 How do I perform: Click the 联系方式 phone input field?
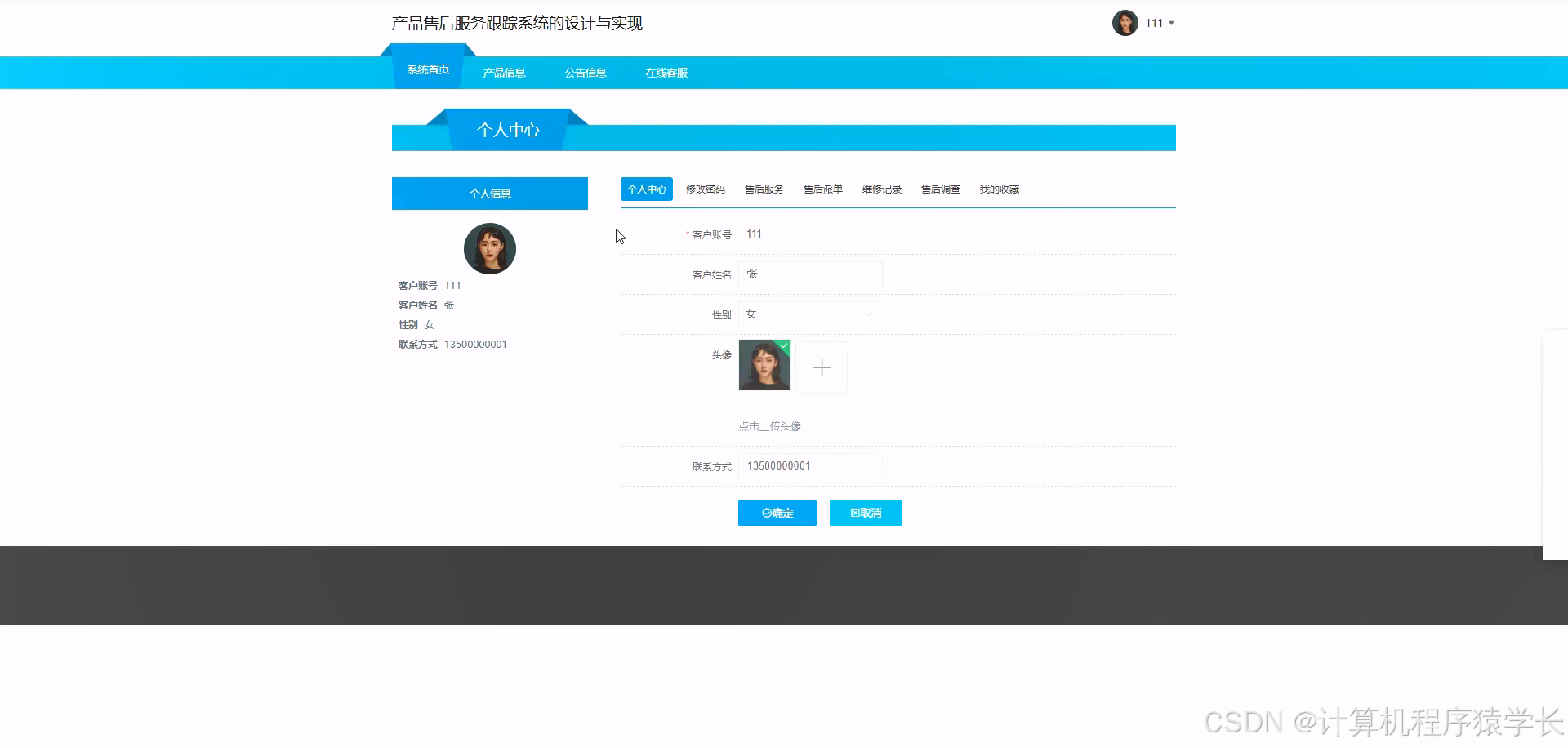coord(810,466)
